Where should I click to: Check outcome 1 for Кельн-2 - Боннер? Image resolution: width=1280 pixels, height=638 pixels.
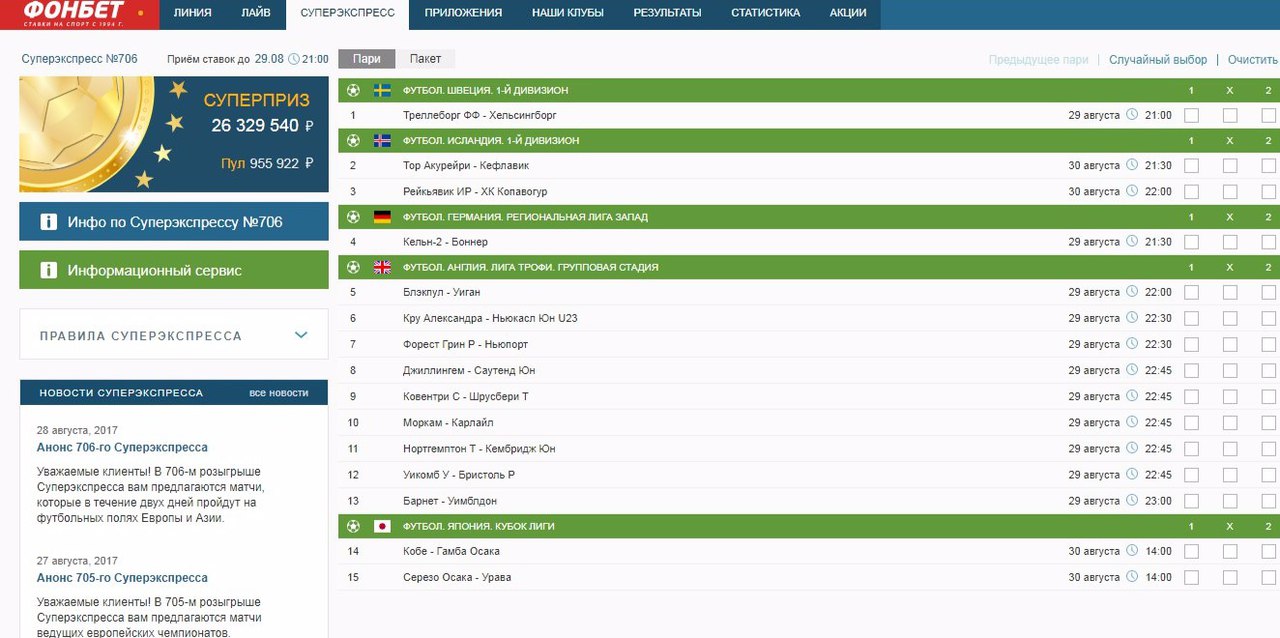click(1191, 242)
